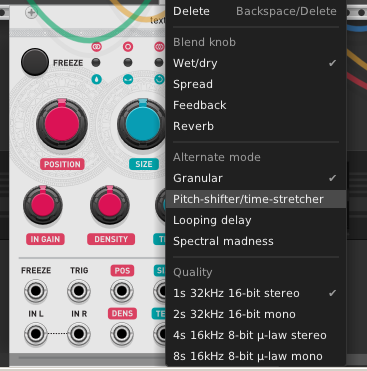The width and height of the screenshot is (367, 371).
Task: Click the POSITION label
Action: click(62, 164)
